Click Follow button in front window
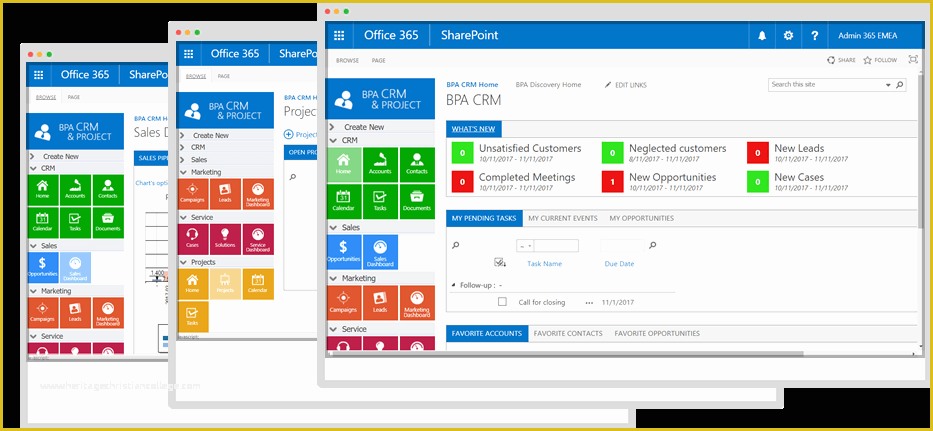The height and width of the screenshot is (431, 933). 880,60
